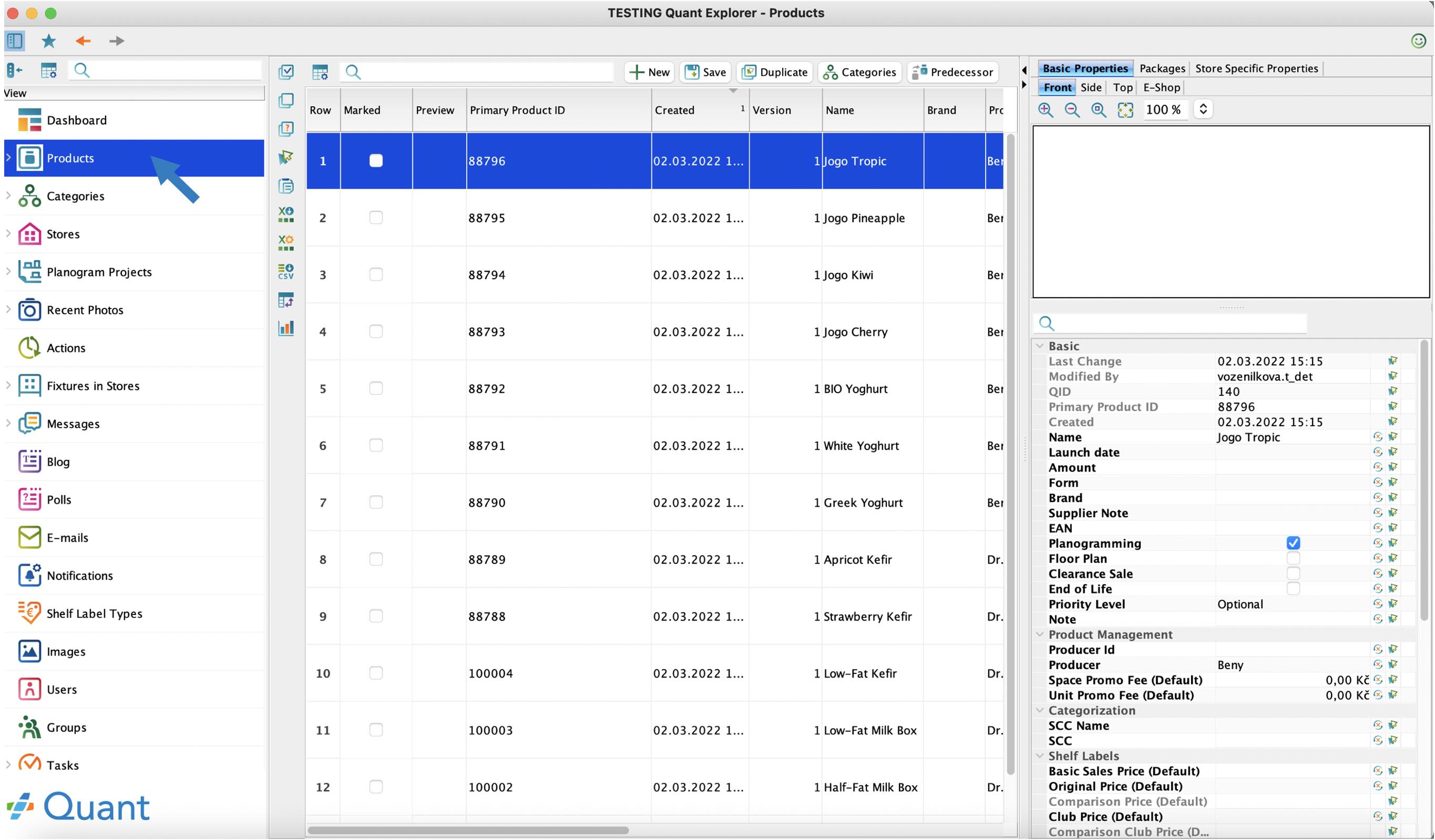Screen dimensions: 1435x840
Task: Expand the Fixtures in Stores node
Action: [x=8, y=385]
